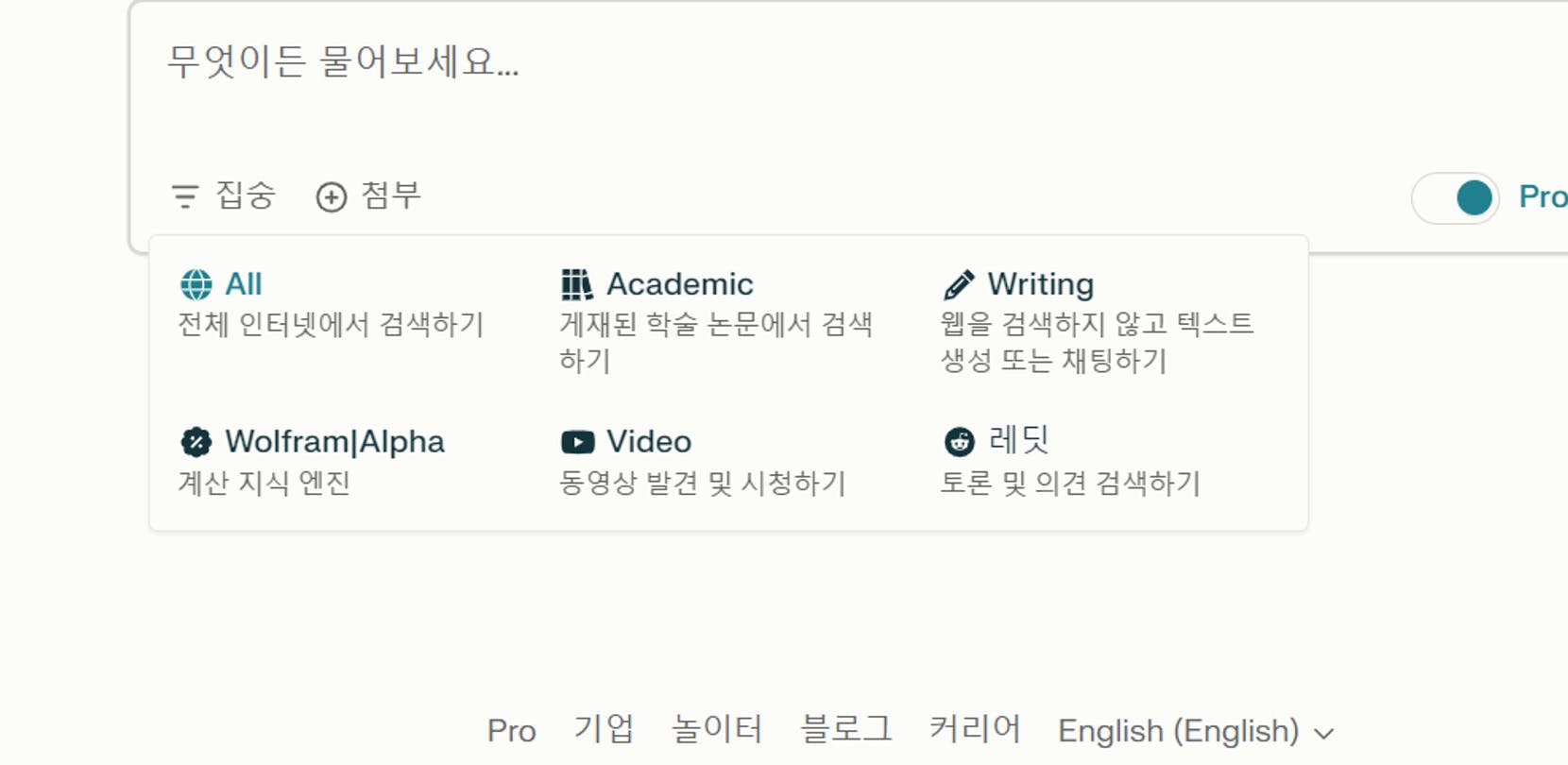Click the Writing pencil icon
1568x765 pixels.
959,284
